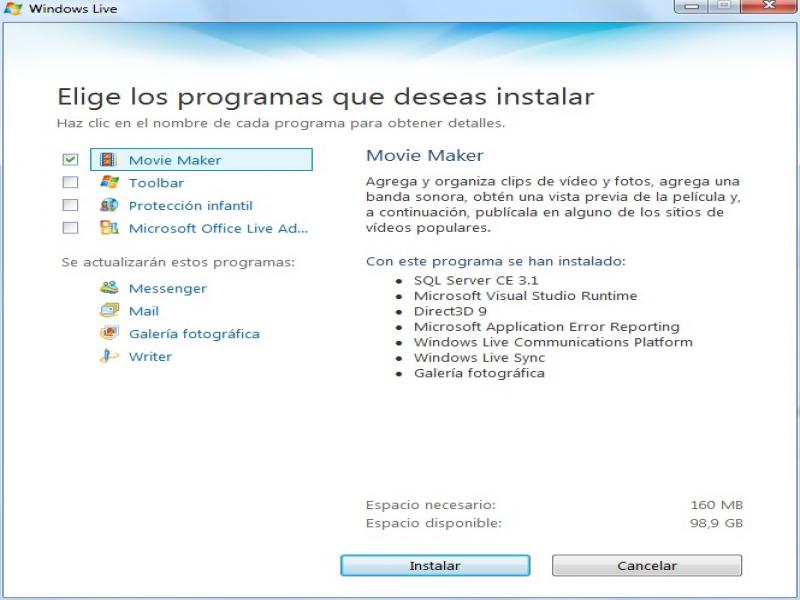Click 'Se actualizarán estos programas:' label
Viewport: 800px width, 600px height.
pyautogui.click(x=178, y=262)
